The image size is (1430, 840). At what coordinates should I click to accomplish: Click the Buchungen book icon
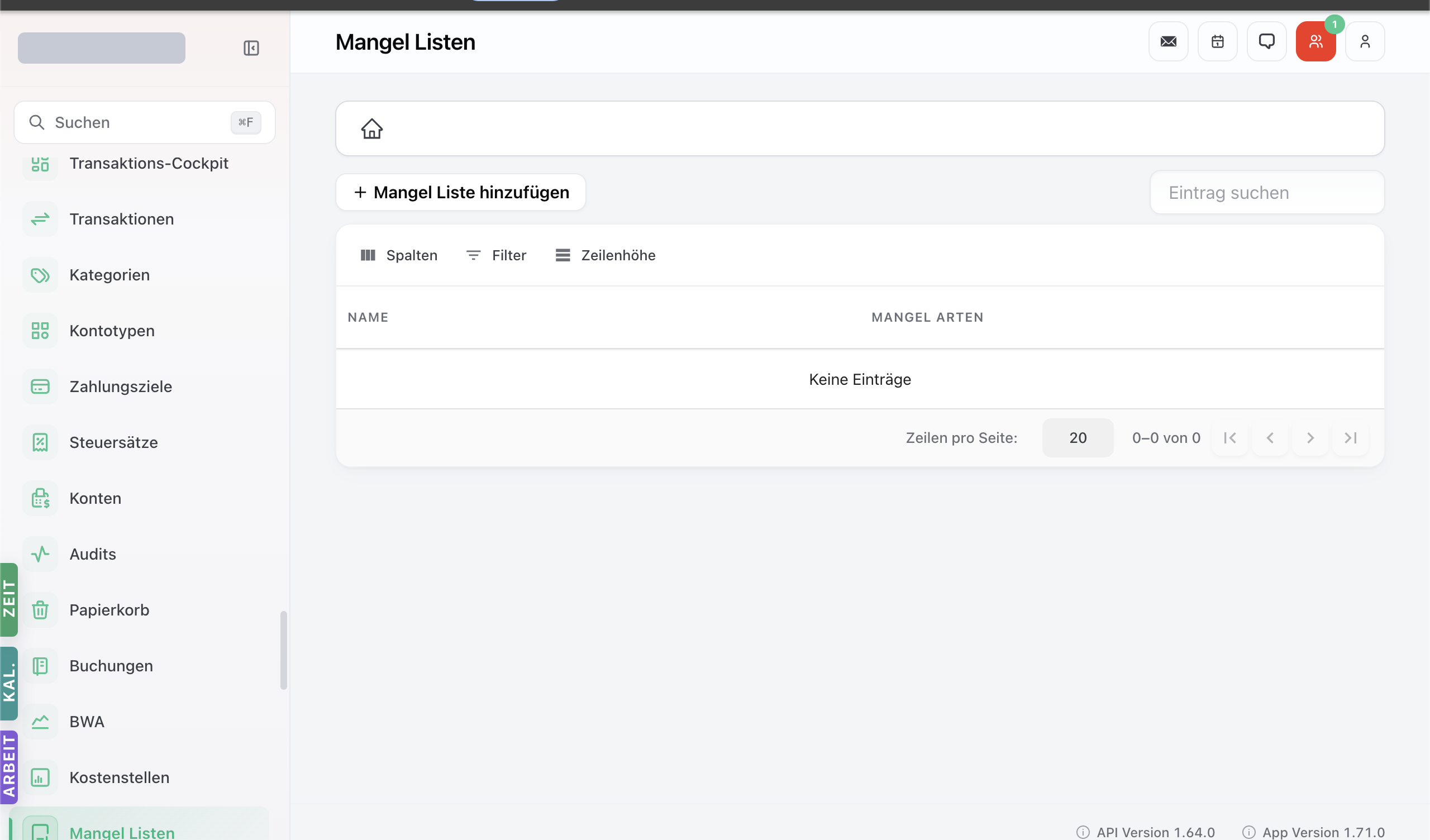tap(40, 666)
